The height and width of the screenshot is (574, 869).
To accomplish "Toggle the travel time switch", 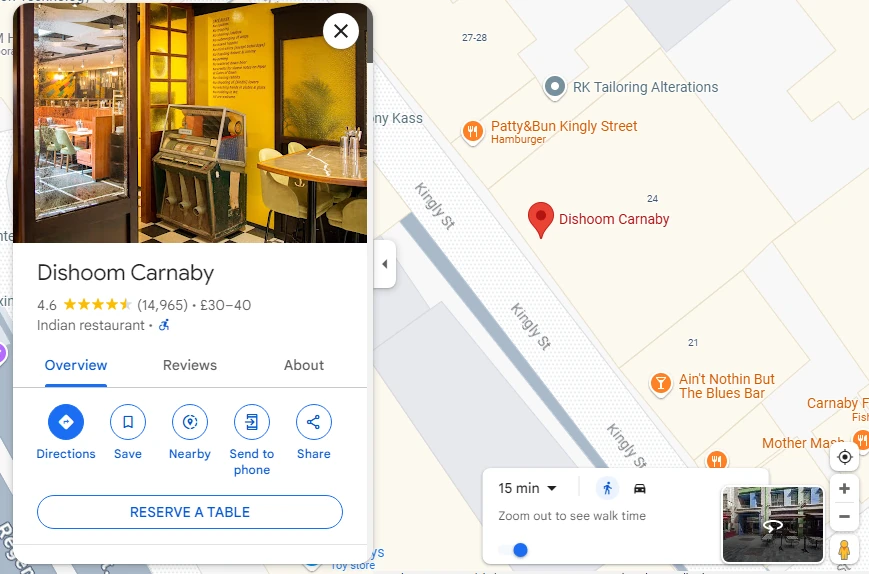I will point(513,550).
